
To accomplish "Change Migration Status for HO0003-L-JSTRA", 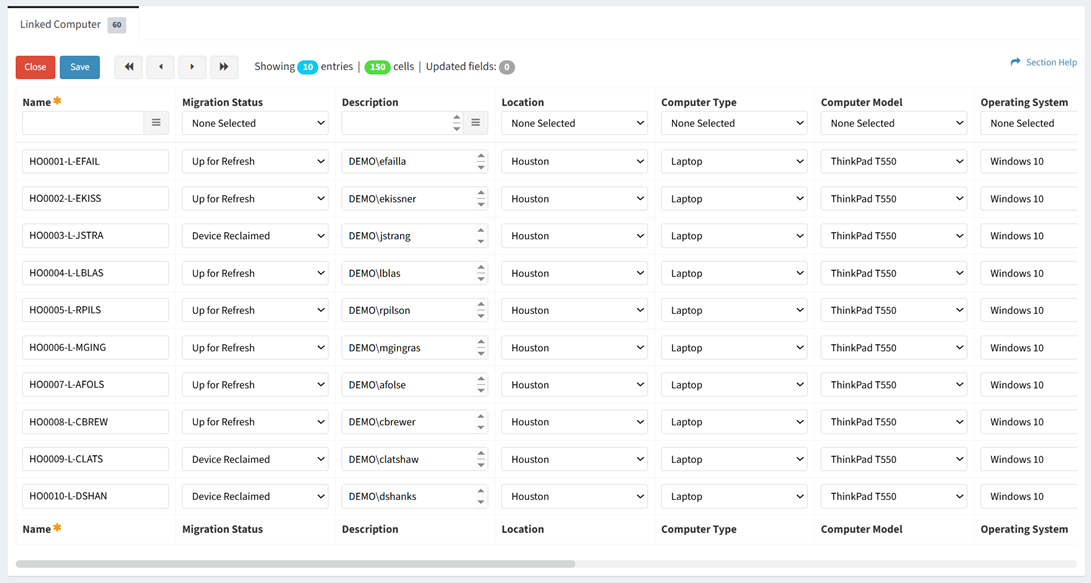I will pos(255,236).
